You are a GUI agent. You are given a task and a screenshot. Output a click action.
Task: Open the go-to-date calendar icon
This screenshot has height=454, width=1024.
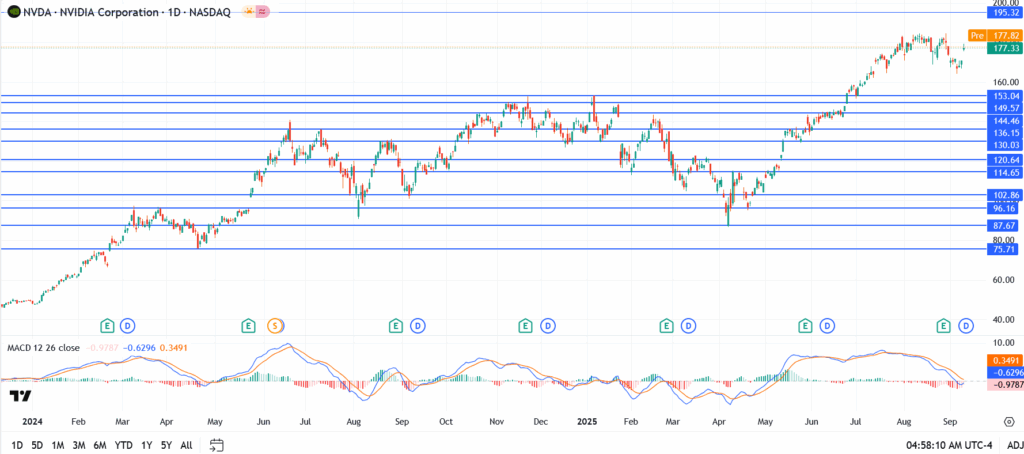pos(216,444)
